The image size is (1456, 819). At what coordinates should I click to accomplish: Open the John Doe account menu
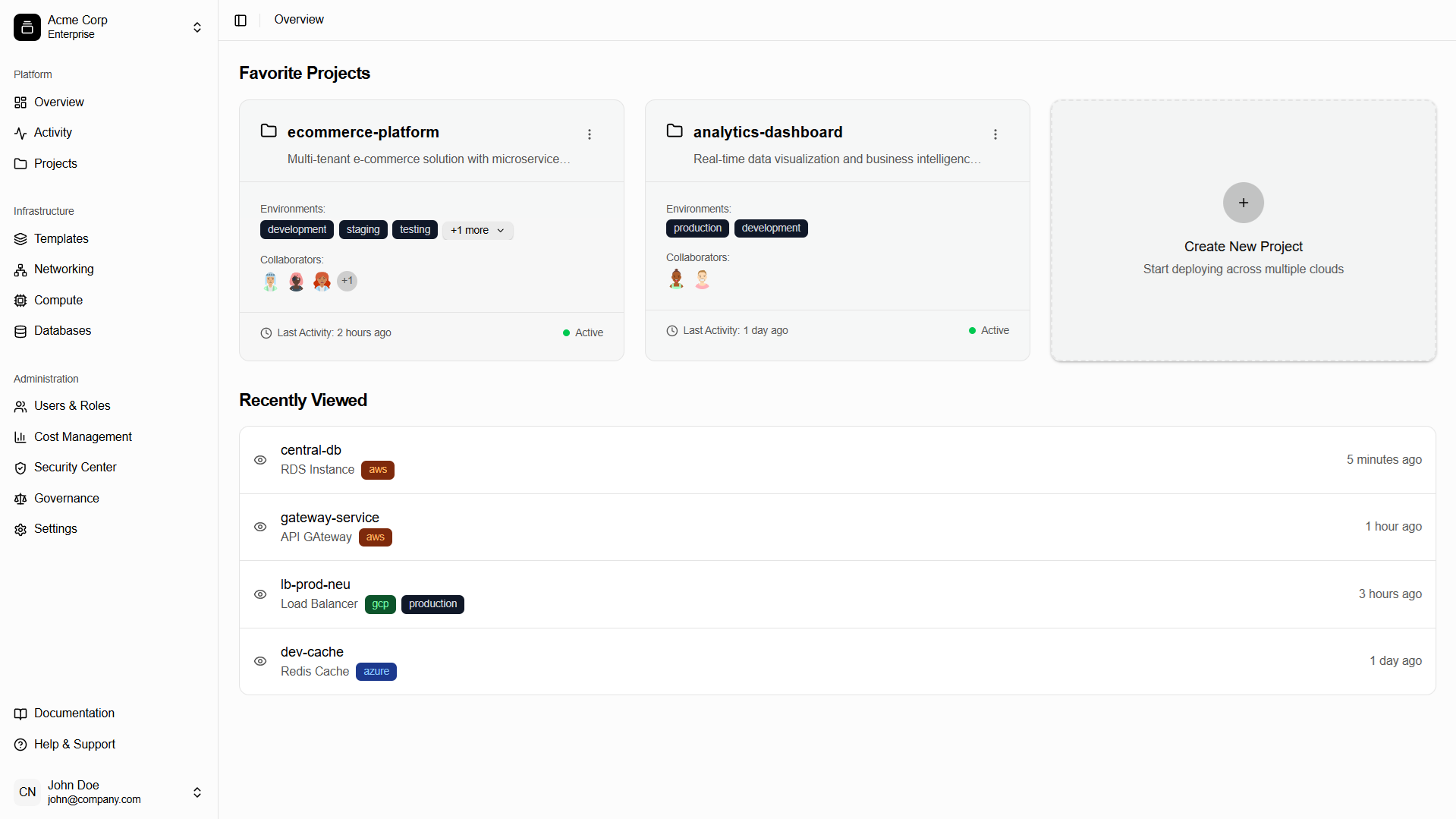pos(197,792)
